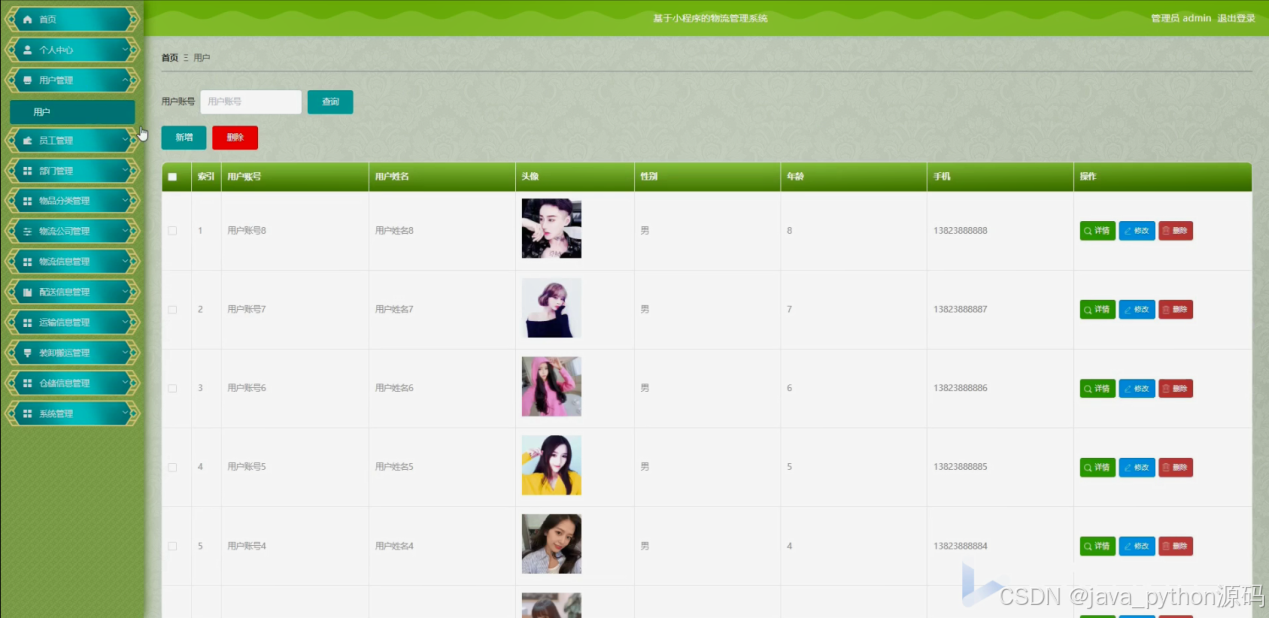Click phone number 13823888887

960,310
